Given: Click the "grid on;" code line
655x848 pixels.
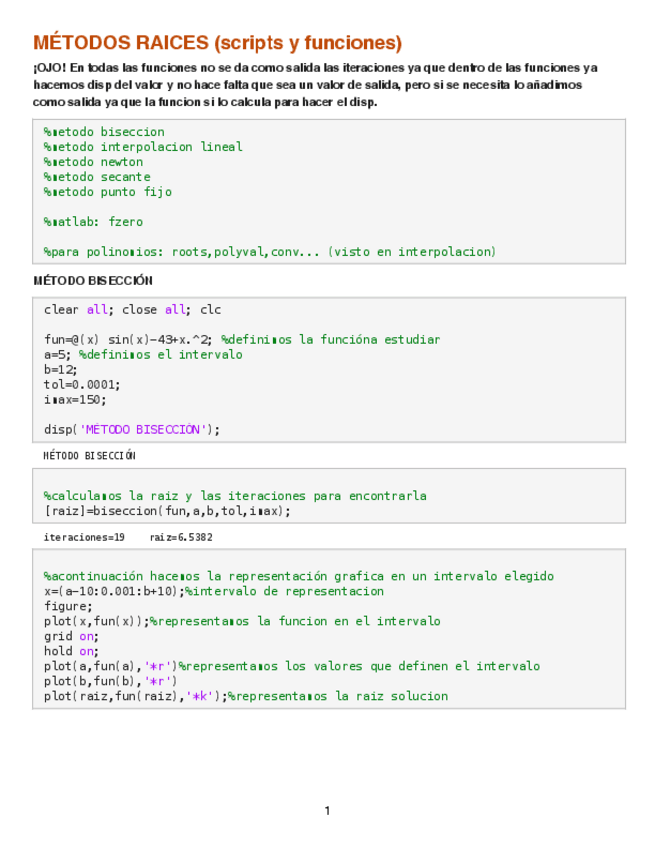Looking at the screenshot, I should (x=71, y=636).
